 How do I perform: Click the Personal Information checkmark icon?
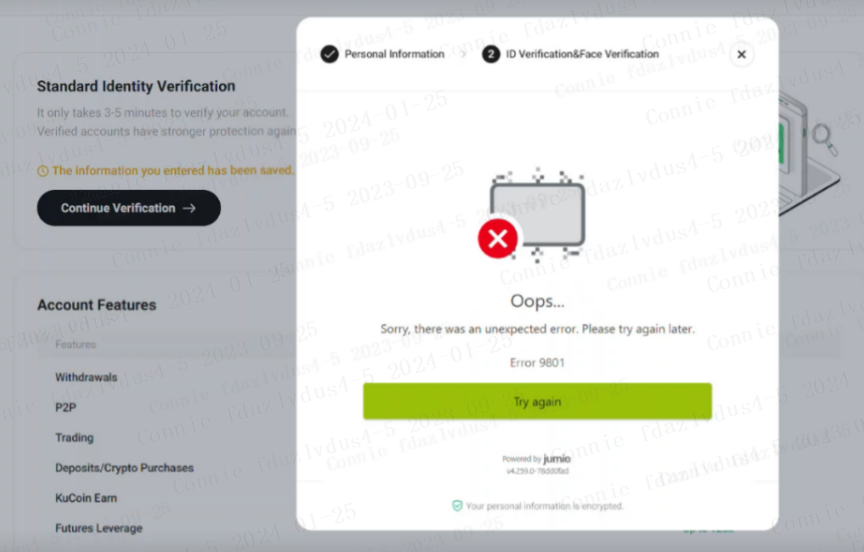[329, 54]
